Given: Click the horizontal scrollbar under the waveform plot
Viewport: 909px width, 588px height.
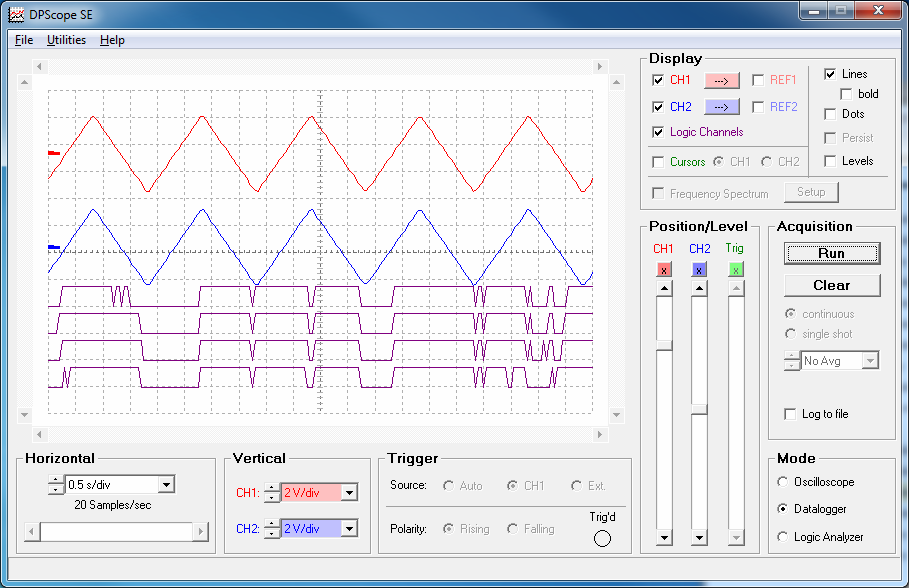Looking at the screenshot, I should 320,433.
